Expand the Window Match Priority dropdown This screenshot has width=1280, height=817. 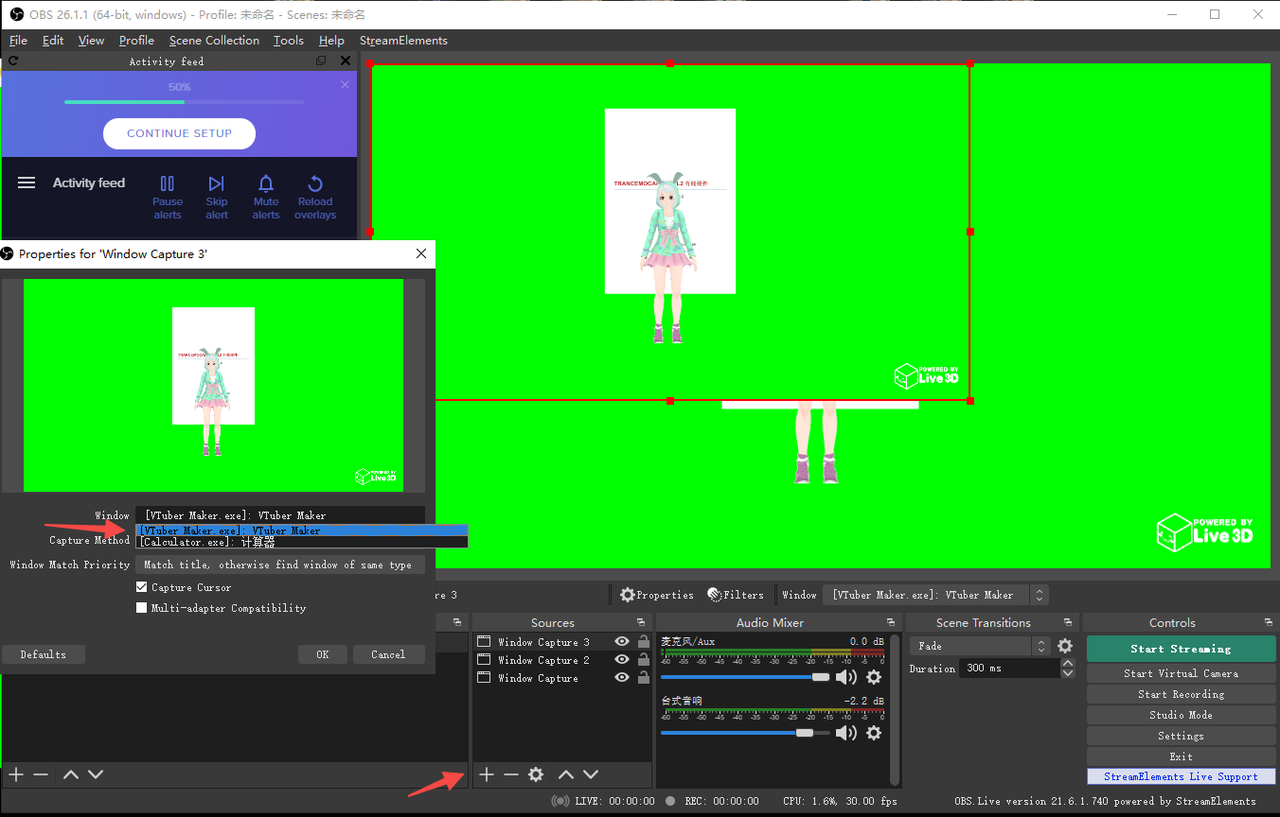(280, 565)
